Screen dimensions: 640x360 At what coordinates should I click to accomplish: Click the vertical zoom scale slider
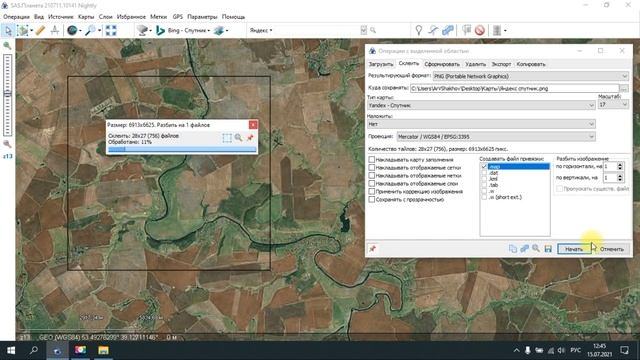7,95
